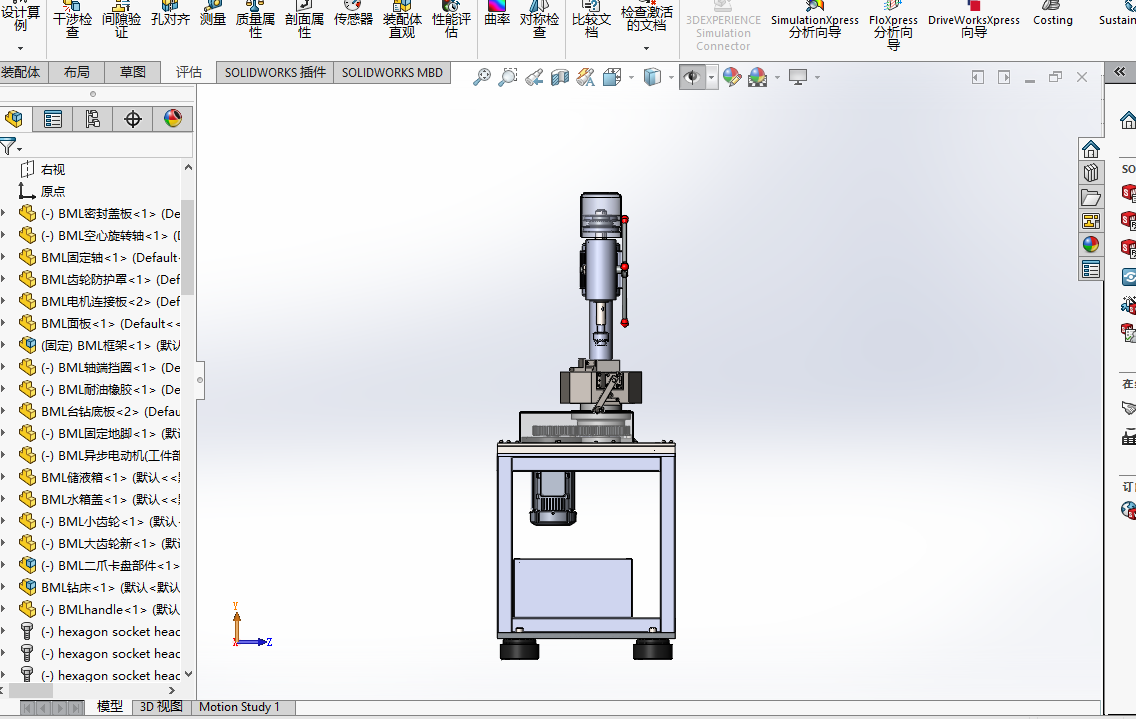1136x719 pixels.
Task: Open Section View tool
Action: [559, 77]
